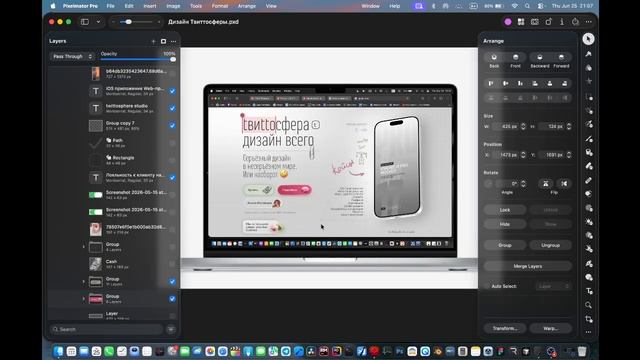This screenshot has height=360, width=640.
Task: Click the Ungroup button
Action: coord(550,245)
